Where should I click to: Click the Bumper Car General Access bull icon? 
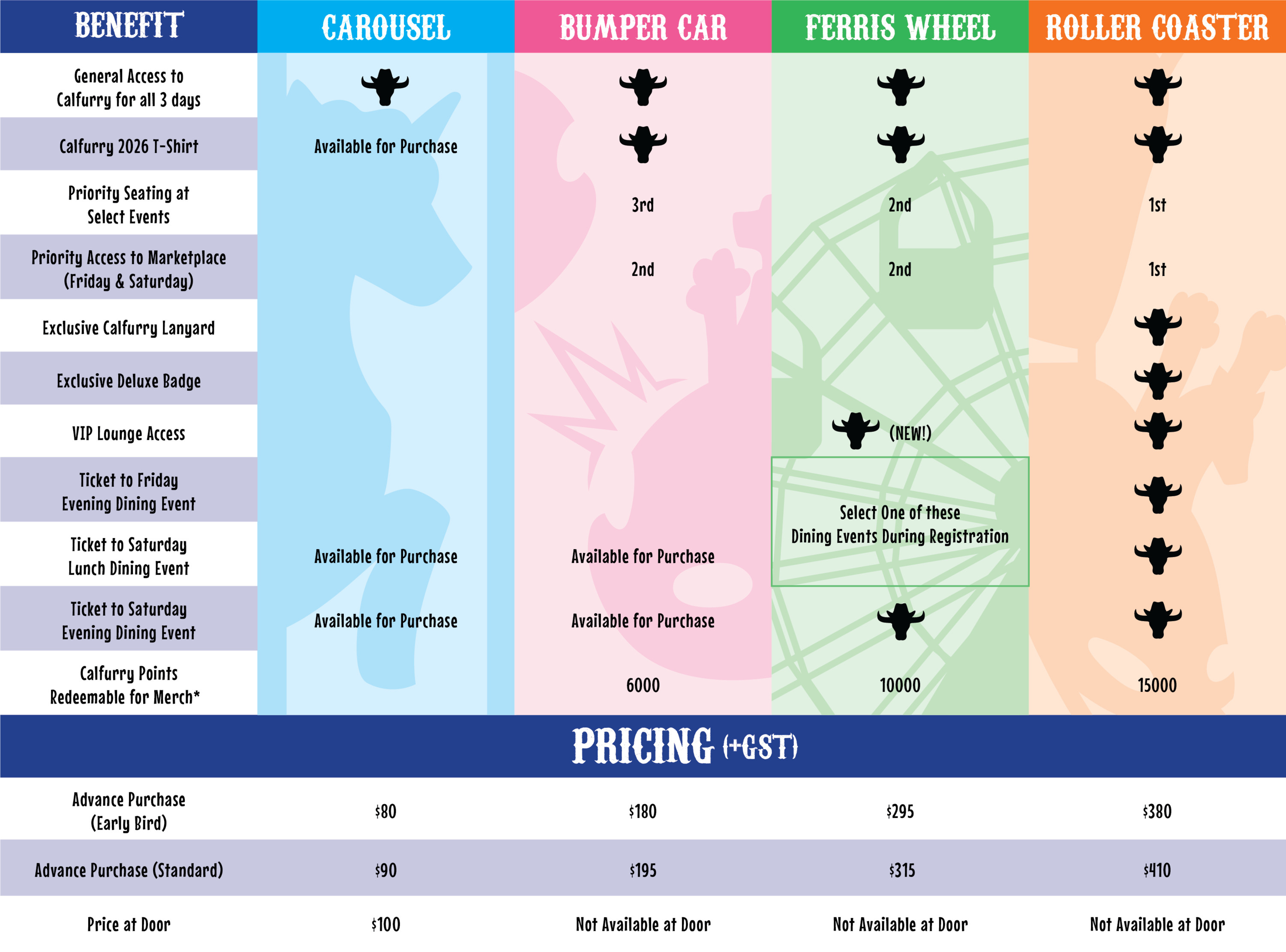[x=643, y=87]
